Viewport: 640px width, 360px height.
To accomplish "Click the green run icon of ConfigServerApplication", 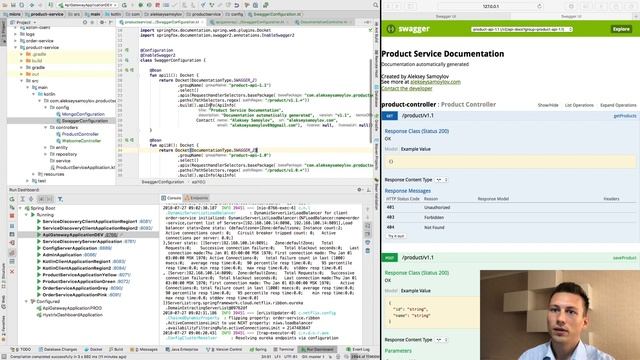I will [39, 248].
